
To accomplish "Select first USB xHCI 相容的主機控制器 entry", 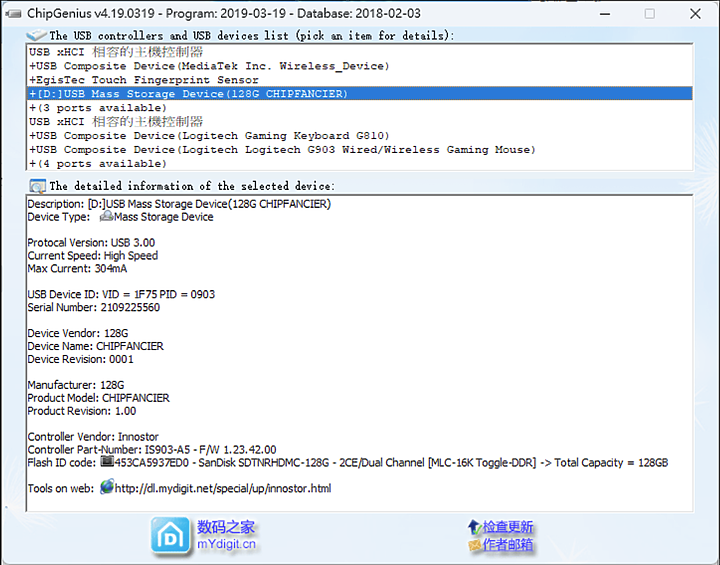I will (x=360, y=52).
